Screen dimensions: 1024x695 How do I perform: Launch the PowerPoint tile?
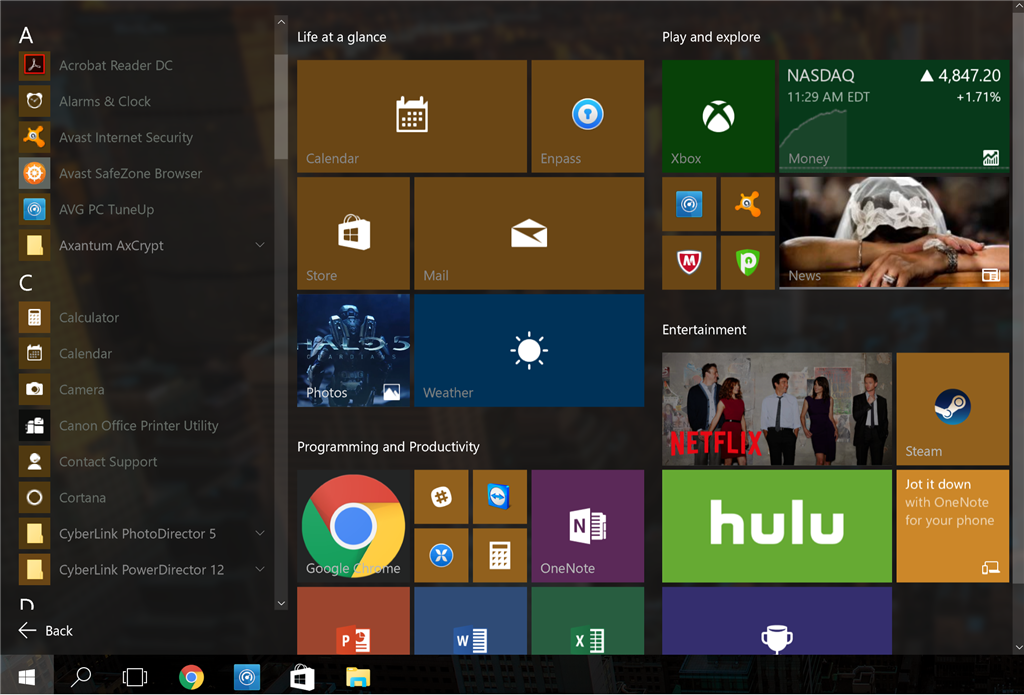tap(353, 621)
